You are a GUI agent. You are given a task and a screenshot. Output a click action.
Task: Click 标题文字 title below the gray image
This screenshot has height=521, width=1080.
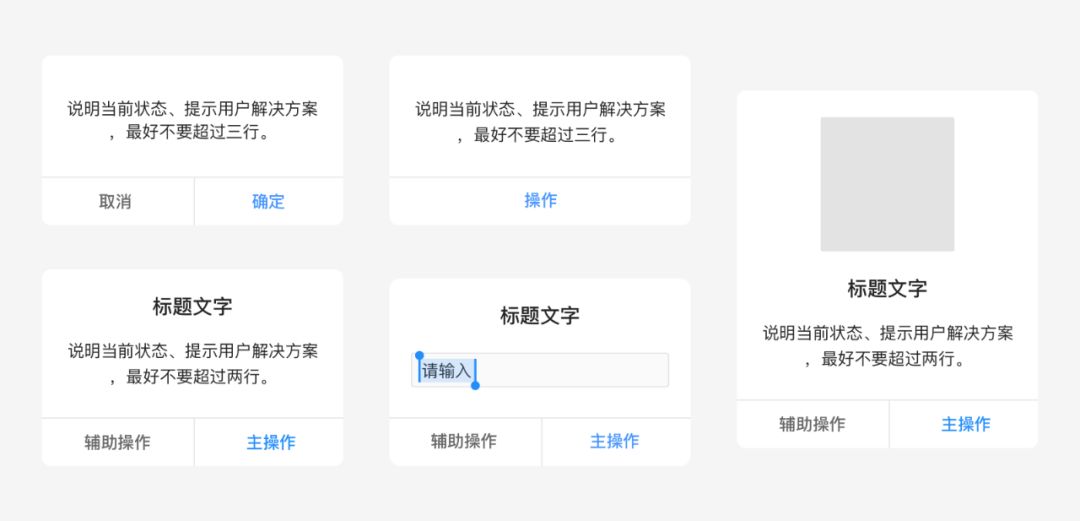pos(887,289)
